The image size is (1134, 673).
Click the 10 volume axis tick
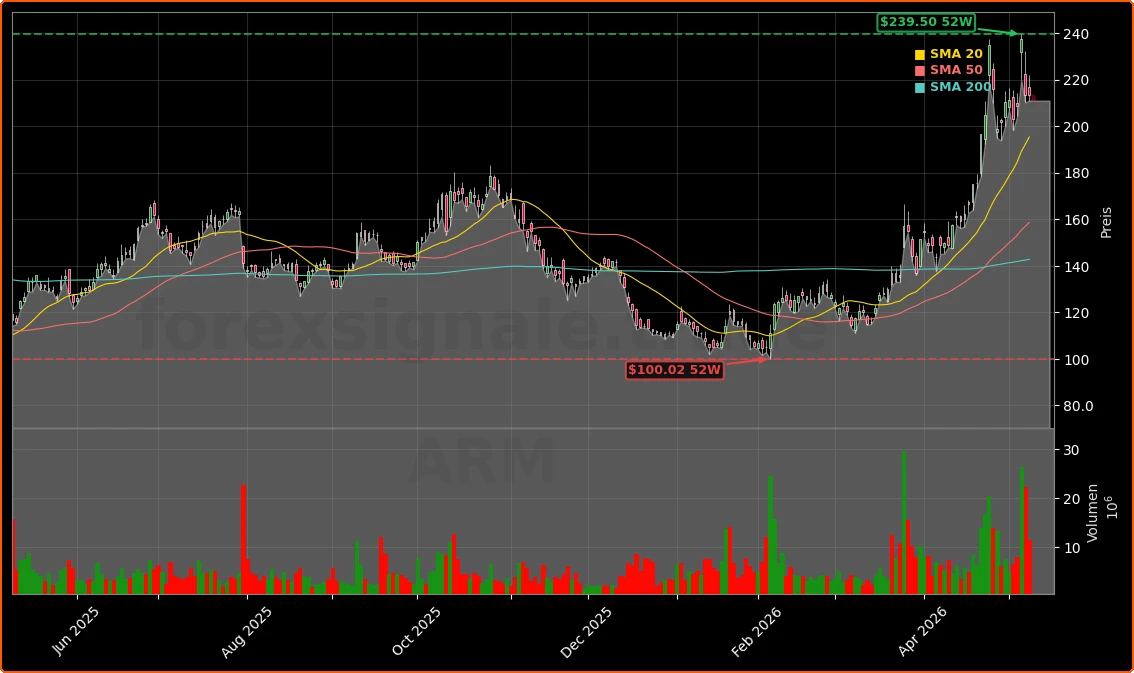[x=1072, y=548]
